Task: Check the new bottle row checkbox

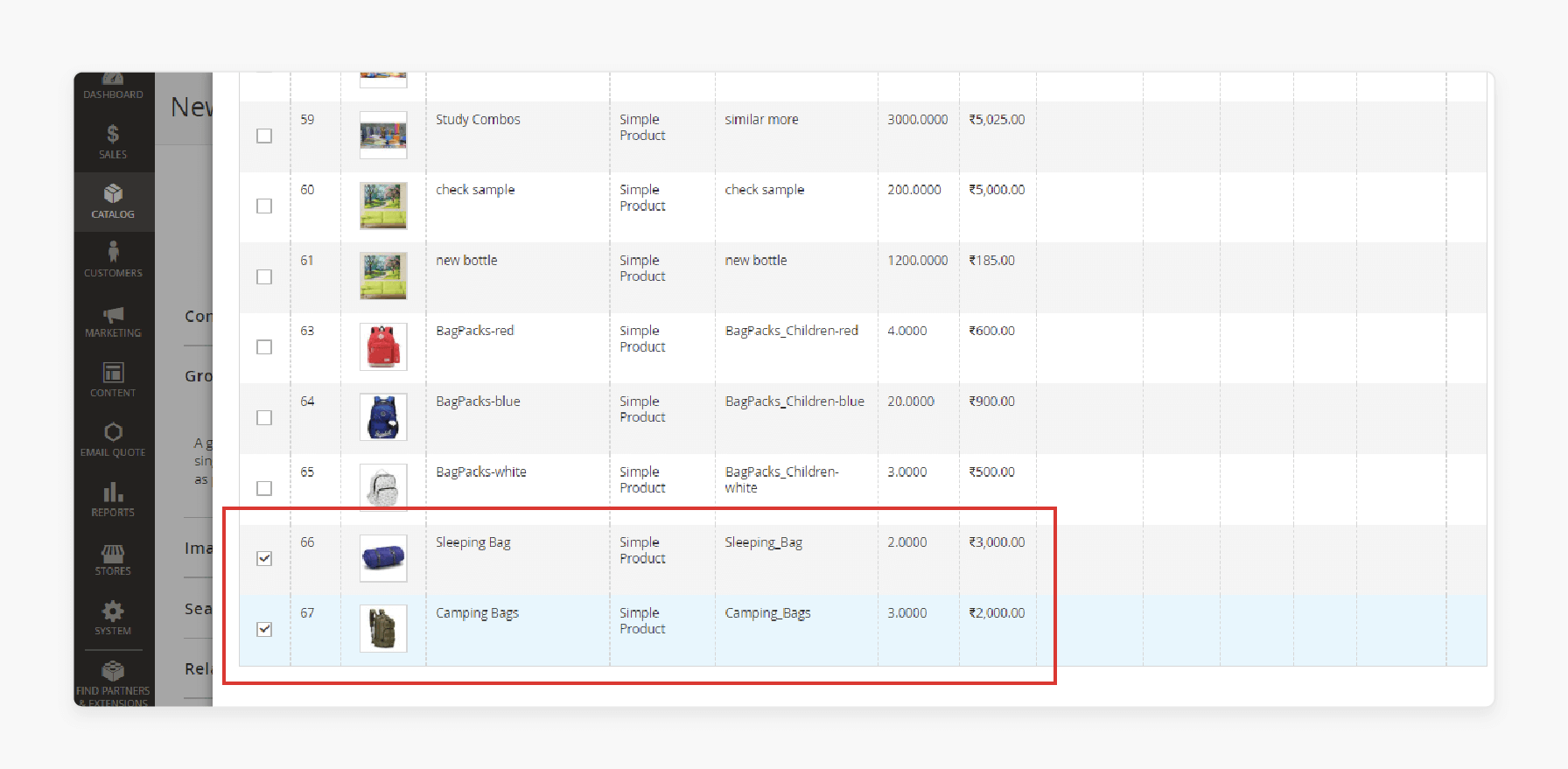Action: coord(264,276)
